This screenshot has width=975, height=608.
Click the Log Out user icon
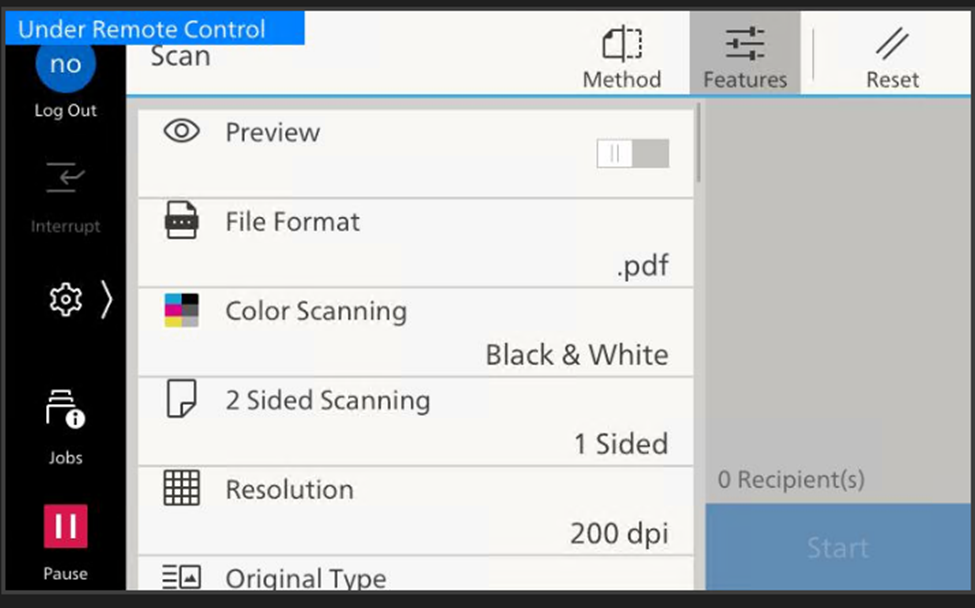point(65,67)
